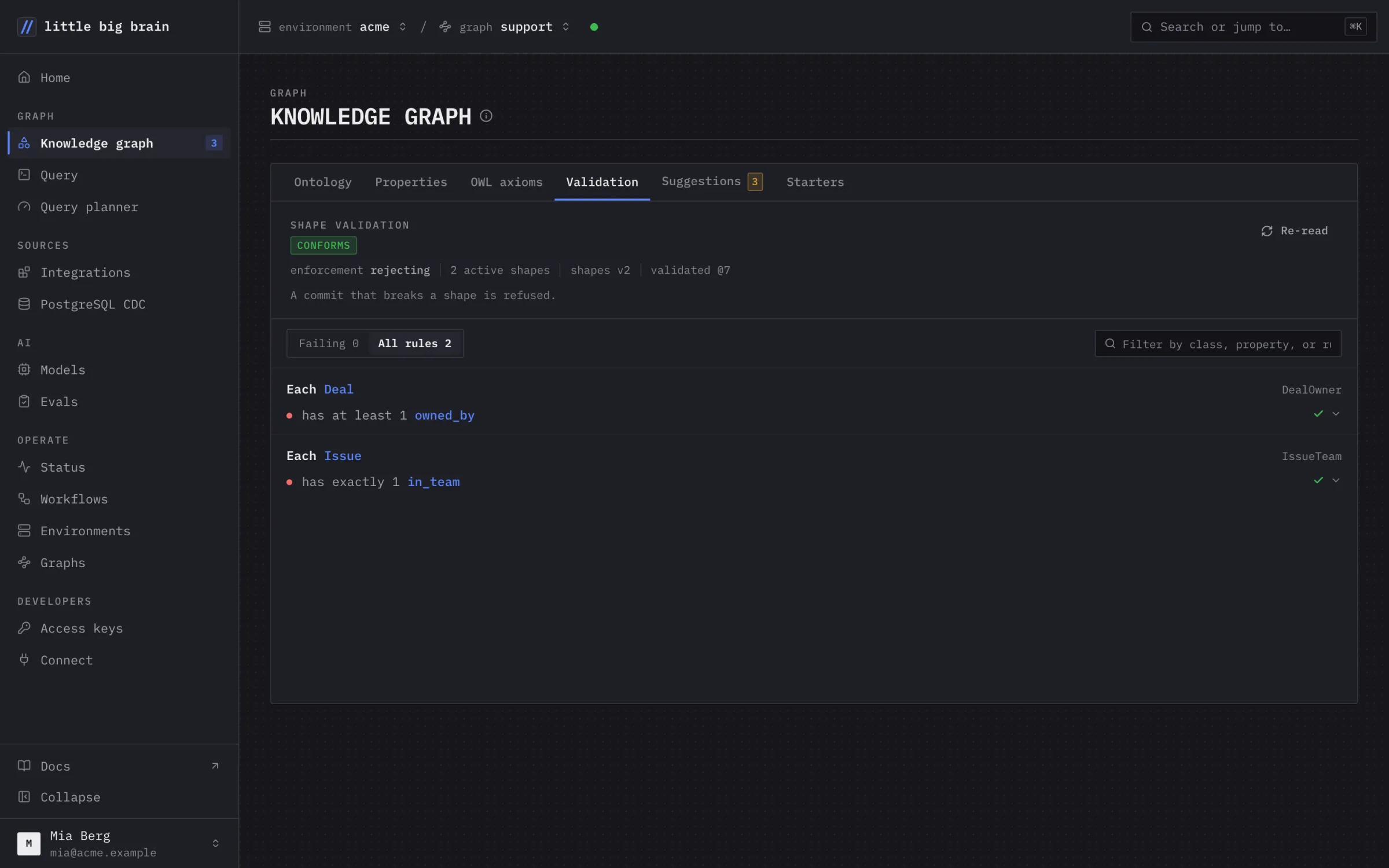Open Docs via its book icon
The height and width of the screenshot is (868, 1389).
(x=24, y=766)
